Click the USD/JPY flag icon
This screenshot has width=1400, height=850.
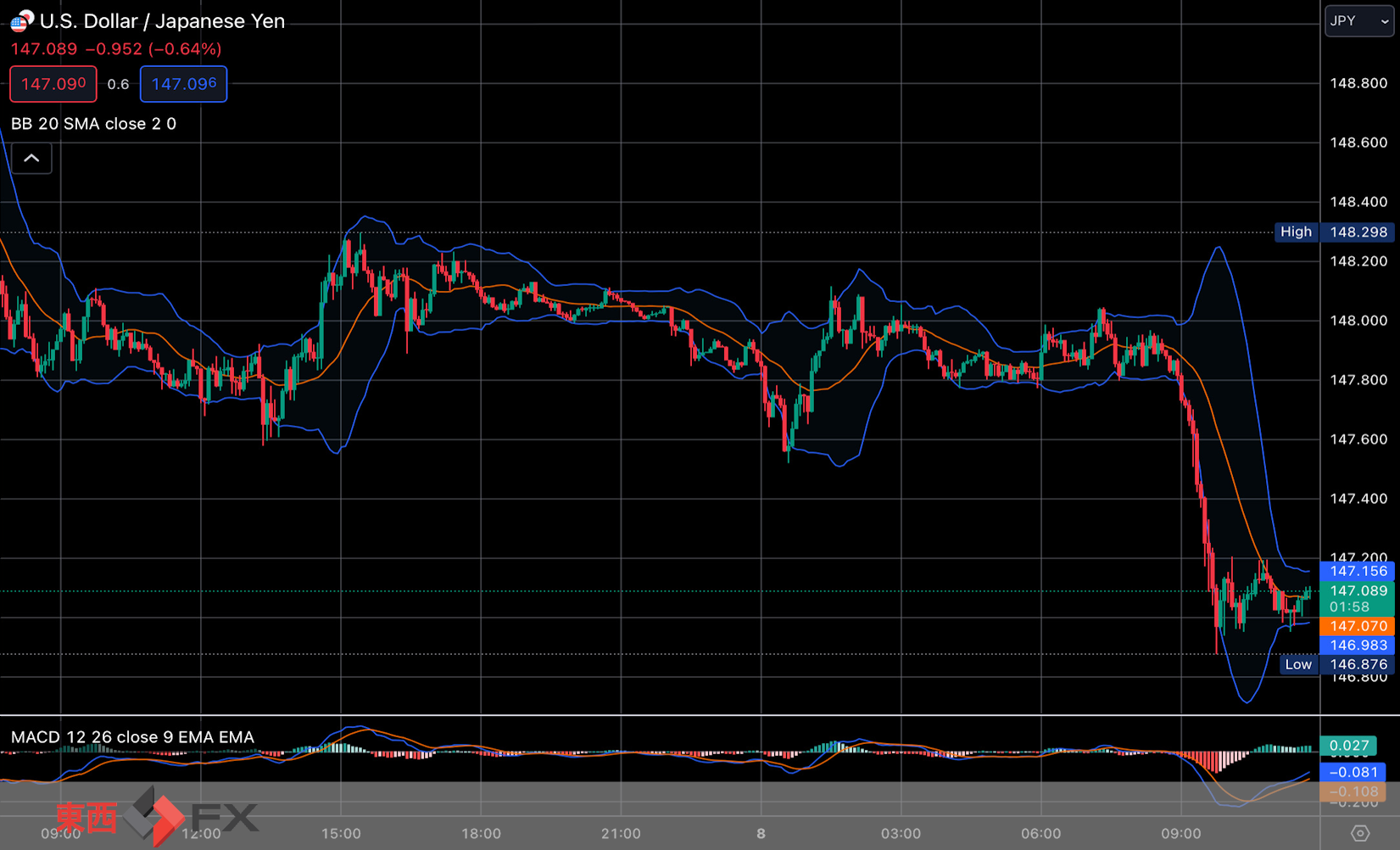(x=22, y=20)
